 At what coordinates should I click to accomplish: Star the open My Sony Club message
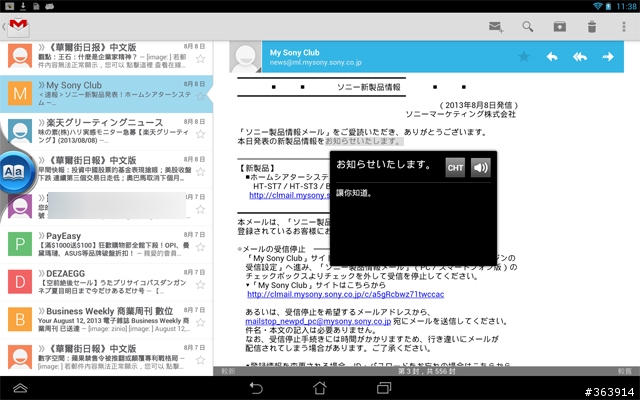[524, 57]
